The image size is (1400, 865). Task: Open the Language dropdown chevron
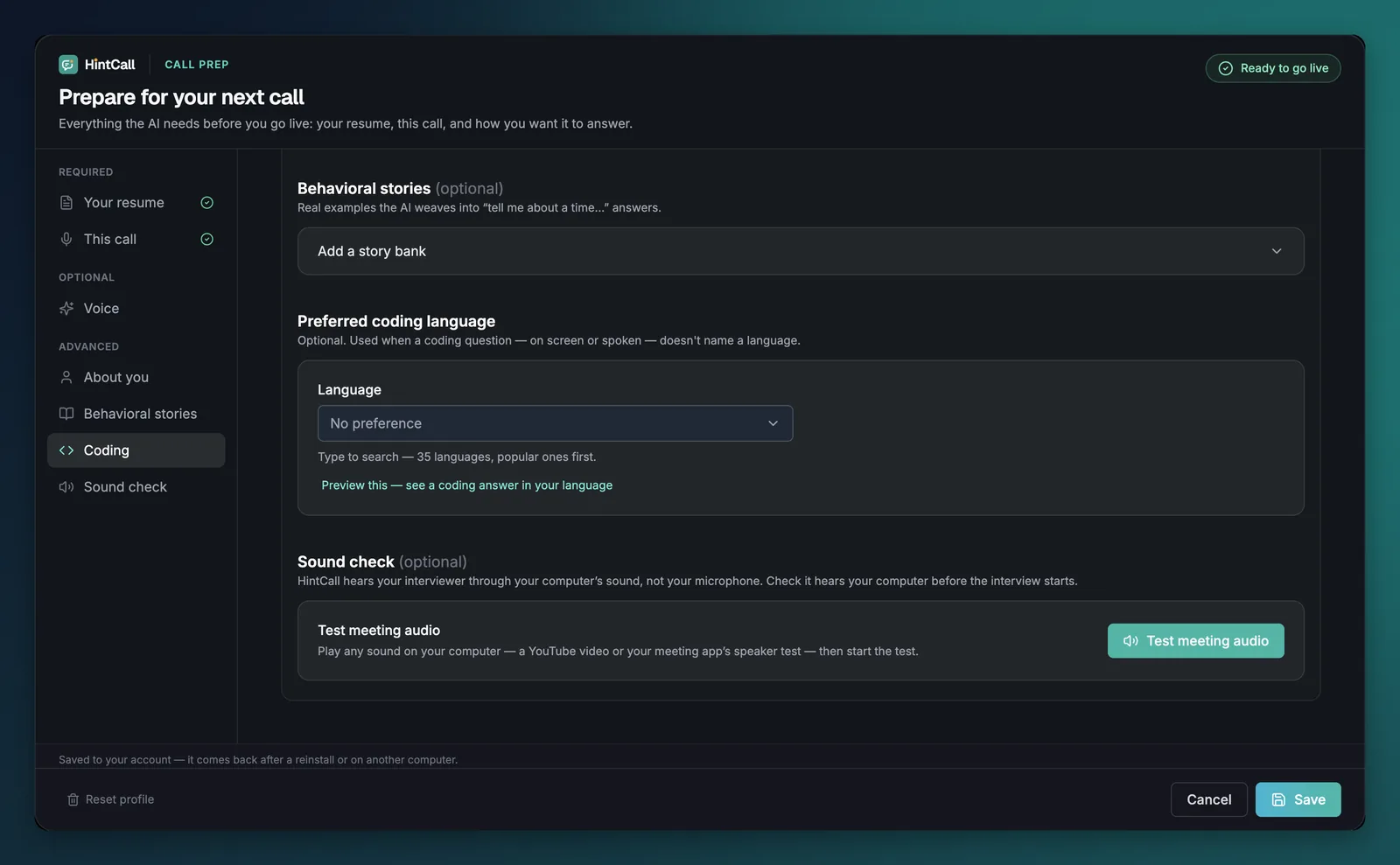click(x=773, y=423)
